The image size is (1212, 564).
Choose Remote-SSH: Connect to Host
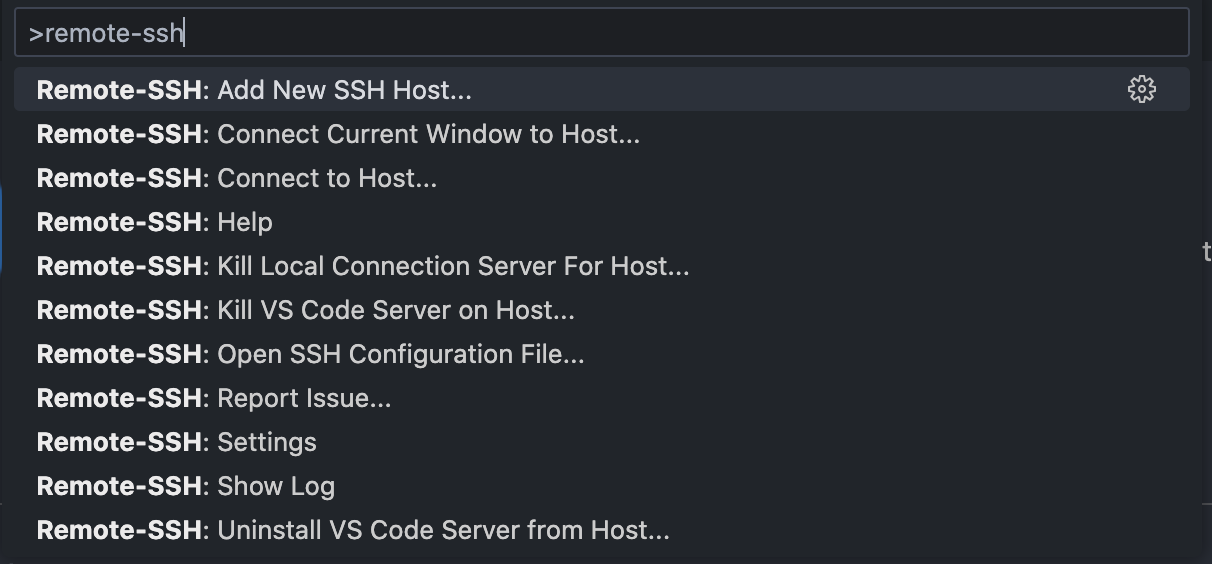[x=601, y=178]
